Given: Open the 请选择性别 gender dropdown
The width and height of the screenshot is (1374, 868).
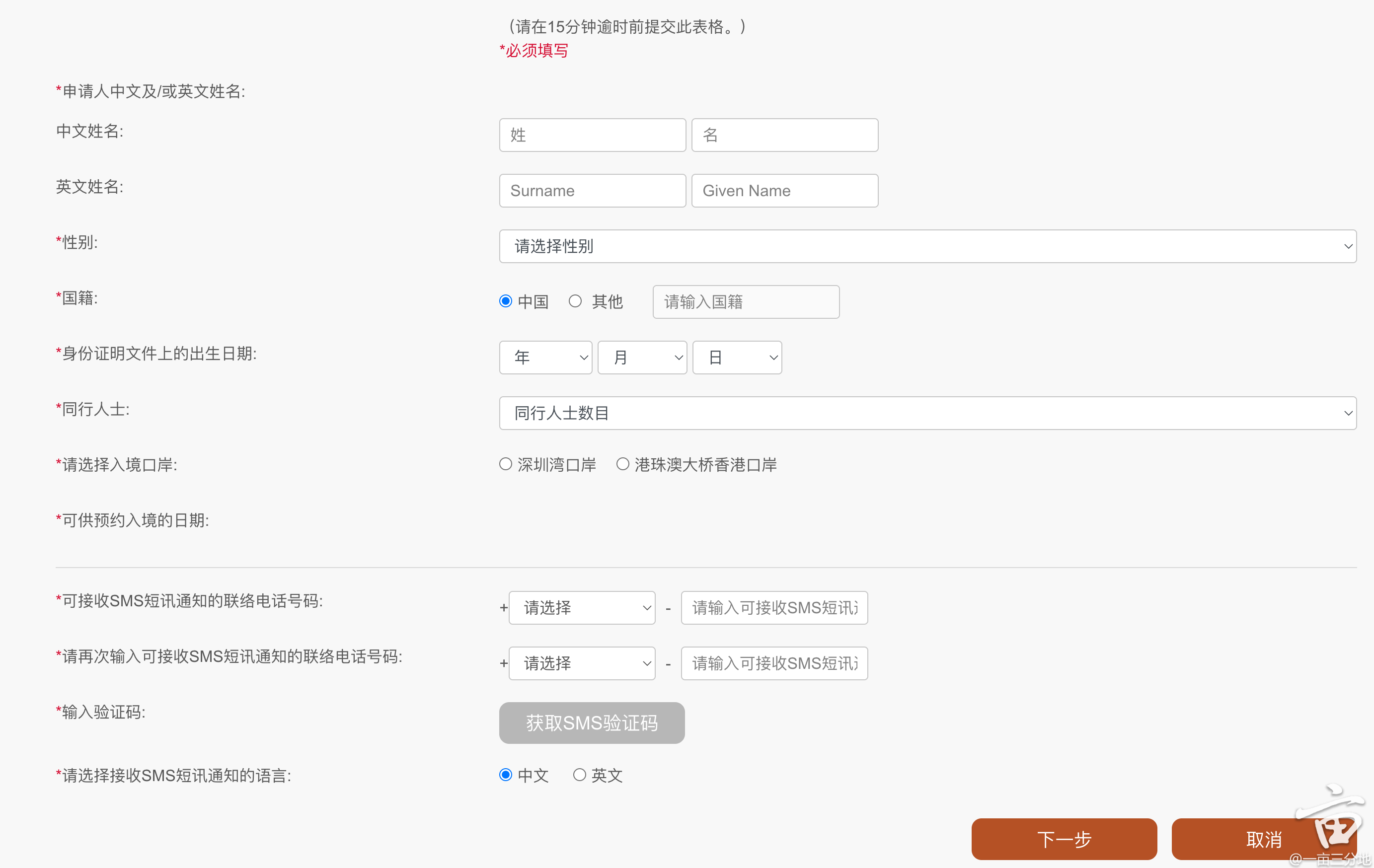Looking at the screenshot, I should pos(927,246).
